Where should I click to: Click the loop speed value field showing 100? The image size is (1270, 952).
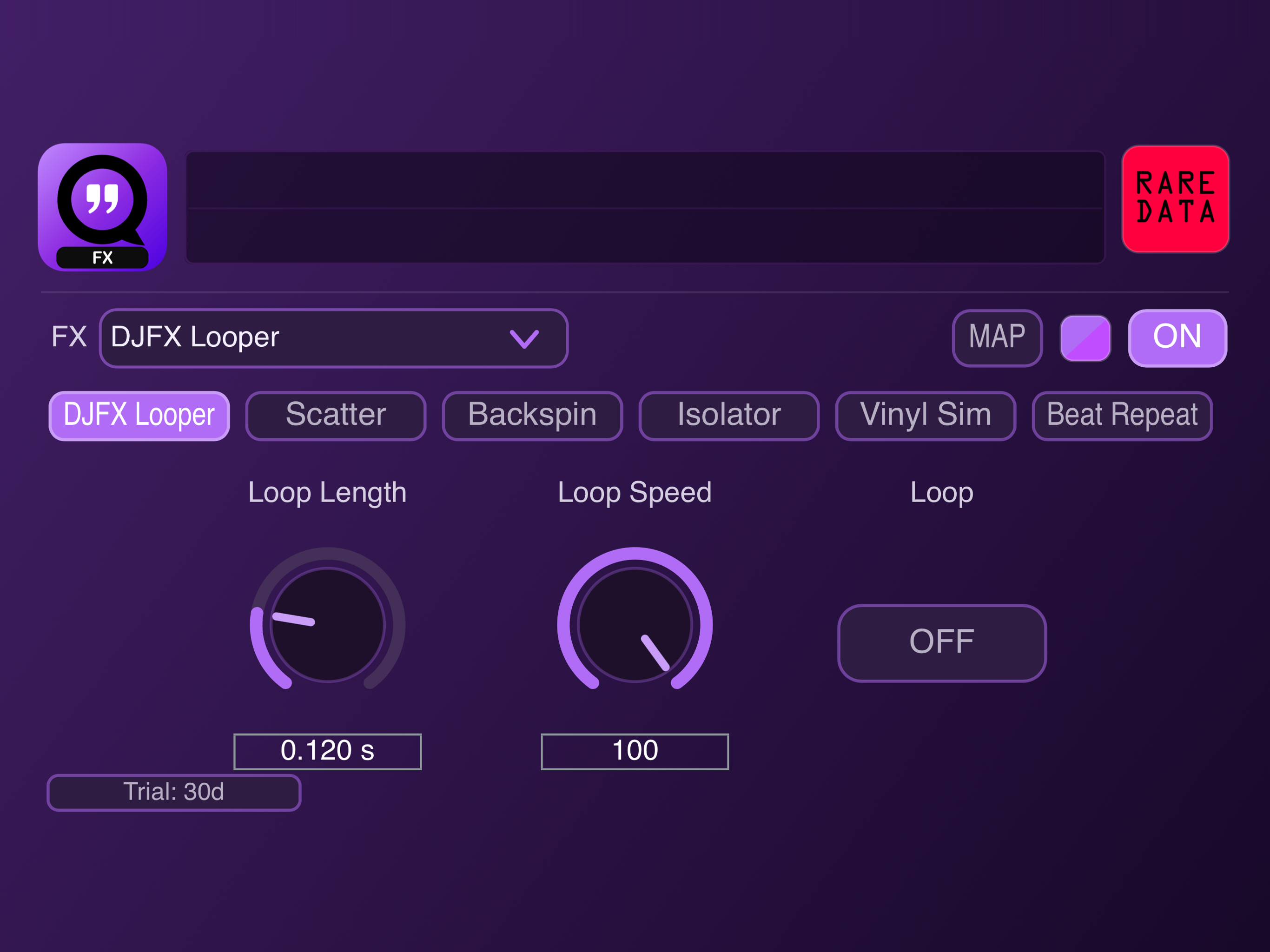tap(635, 751)
